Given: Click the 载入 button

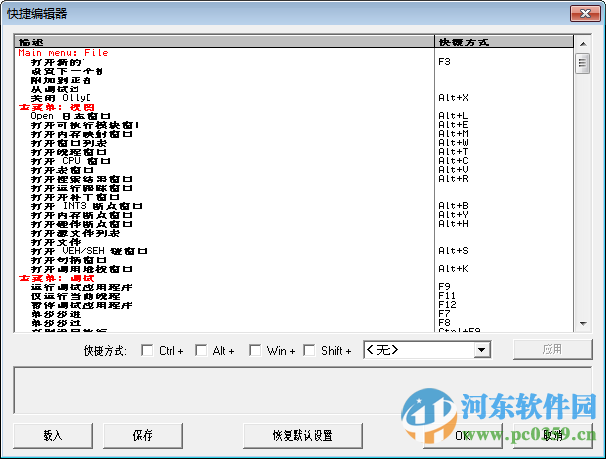Looking at the screenshot, I should point(53,435).
